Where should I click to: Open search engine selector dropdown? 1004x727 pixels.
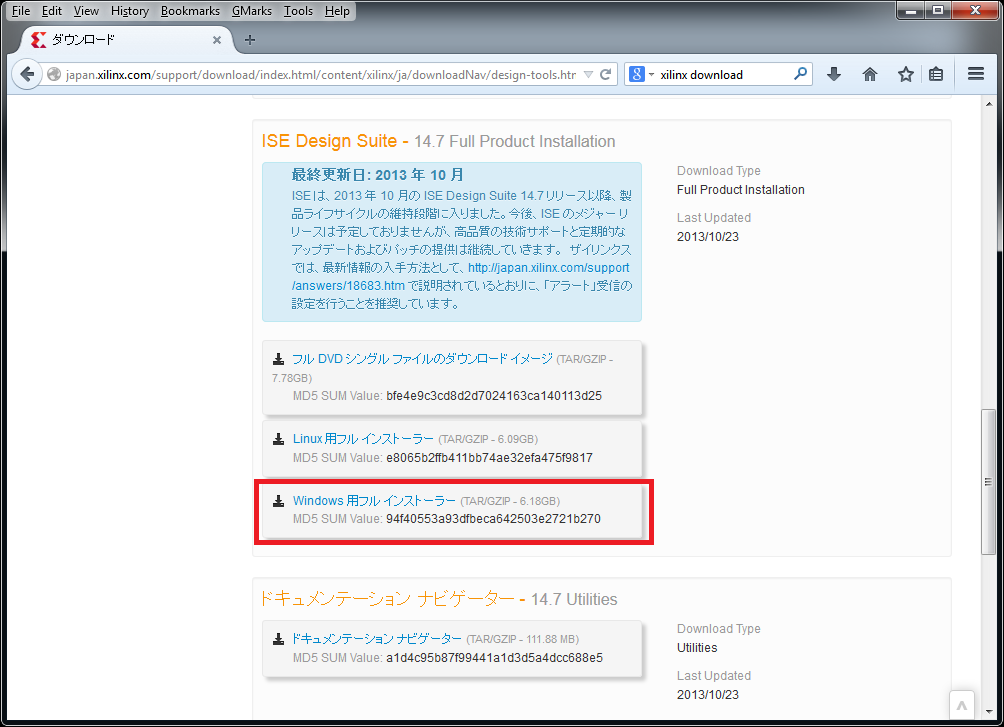point(651,74)
